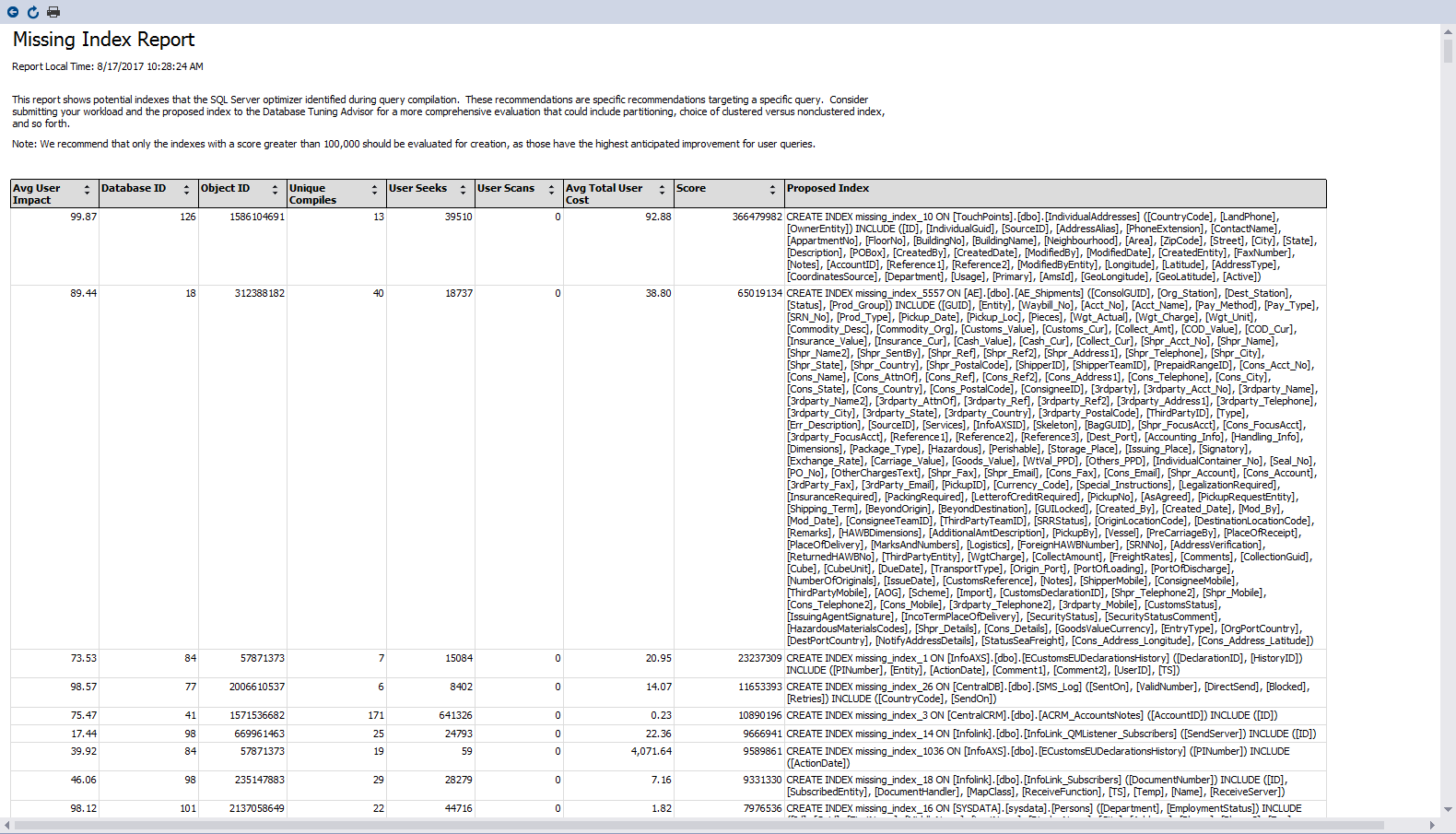Select Avg User Impact value 39.92

coord(84,751)
